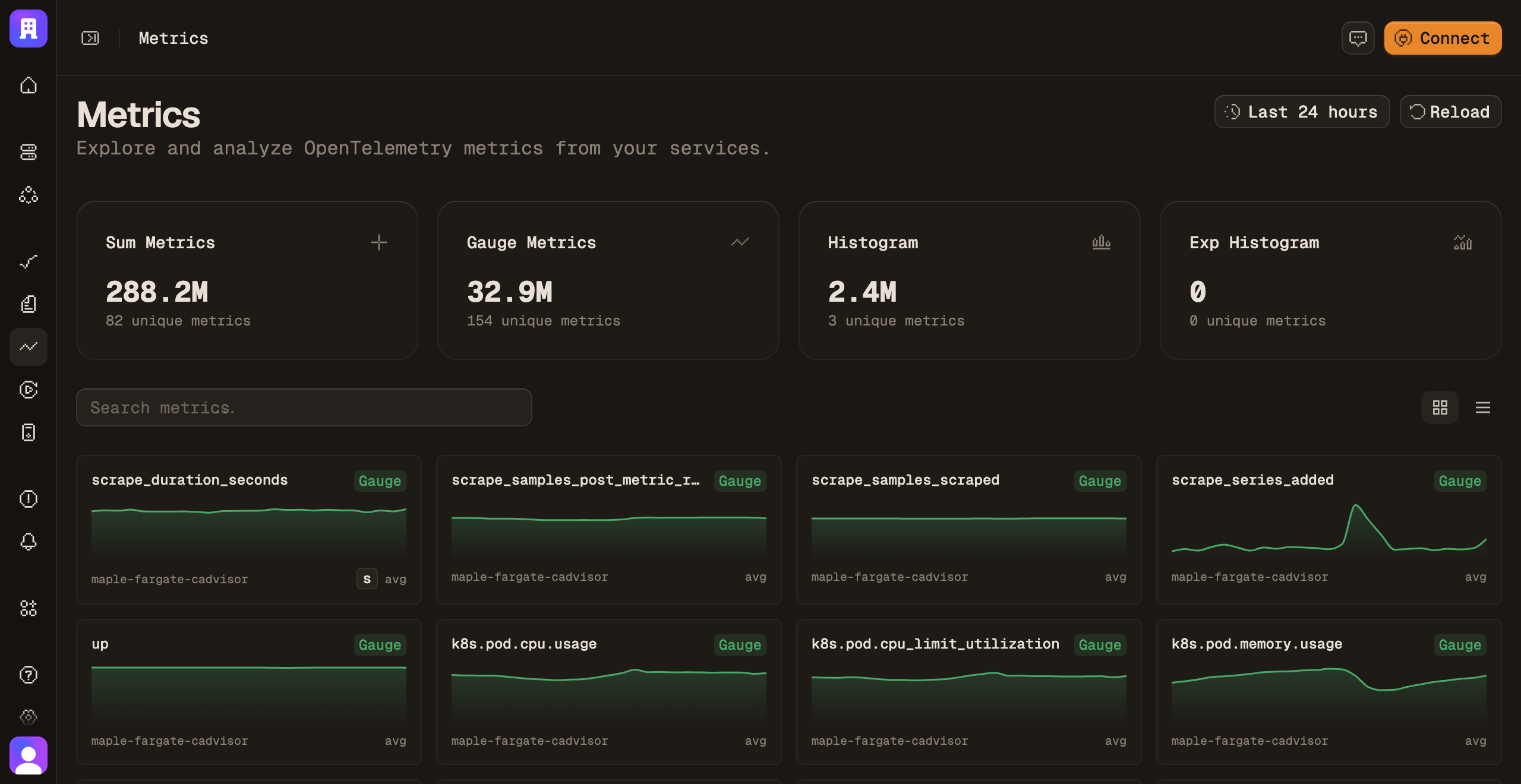Image resolution: width=1521 pixels, height=784 pixels.
Task: Open the up metric card
Action: 249,692
